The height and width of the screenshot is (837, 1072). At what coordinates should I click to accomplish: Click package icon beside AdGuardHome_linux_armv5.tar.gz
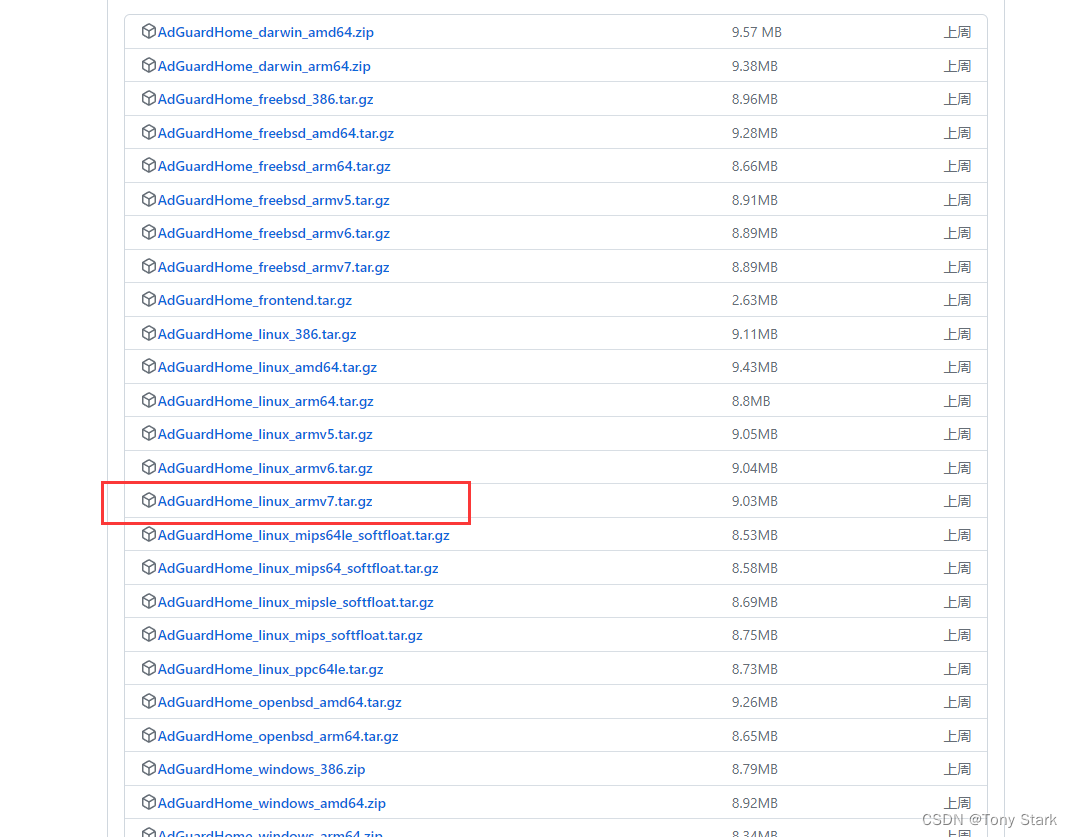(148, 434)
